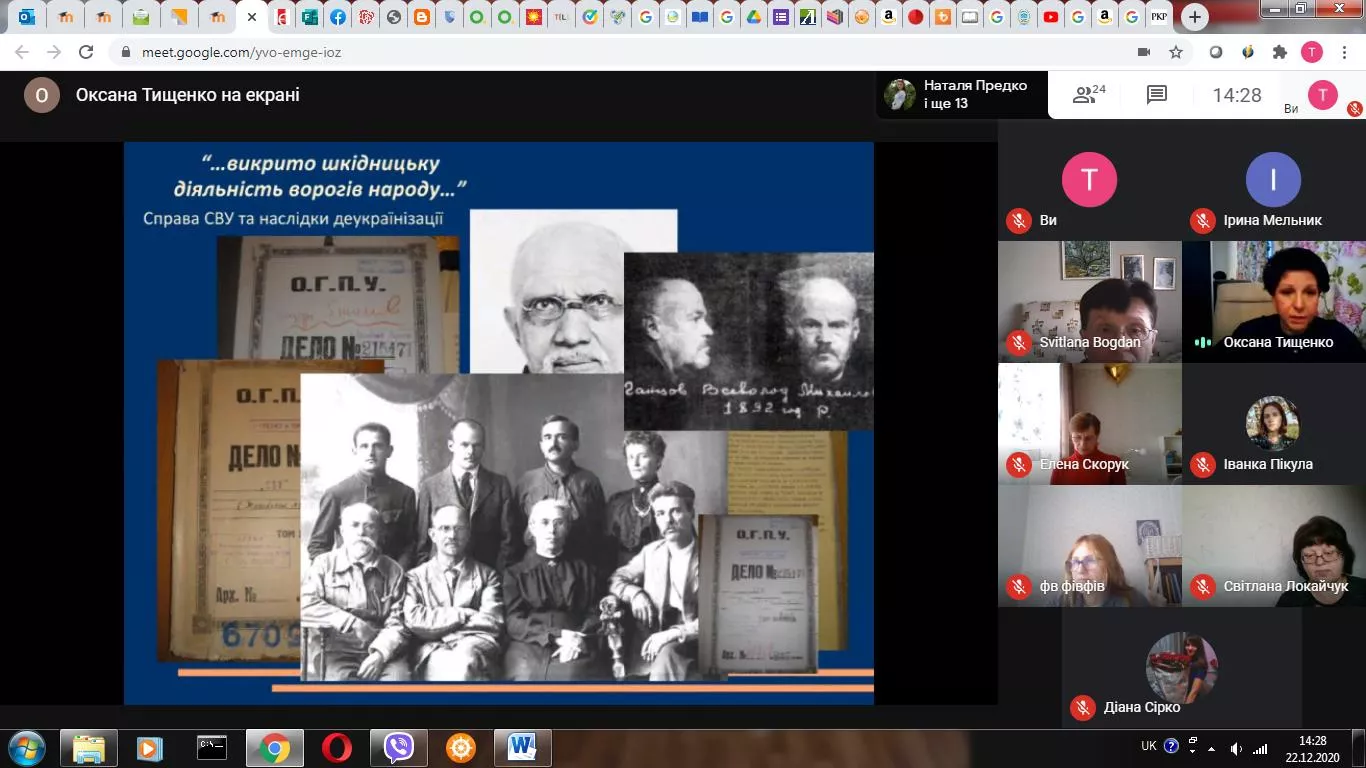Switch to the Outlook browser tab
Image resolution: width=1366 pixels, height=768 pixels.
[x=27, y=17]
